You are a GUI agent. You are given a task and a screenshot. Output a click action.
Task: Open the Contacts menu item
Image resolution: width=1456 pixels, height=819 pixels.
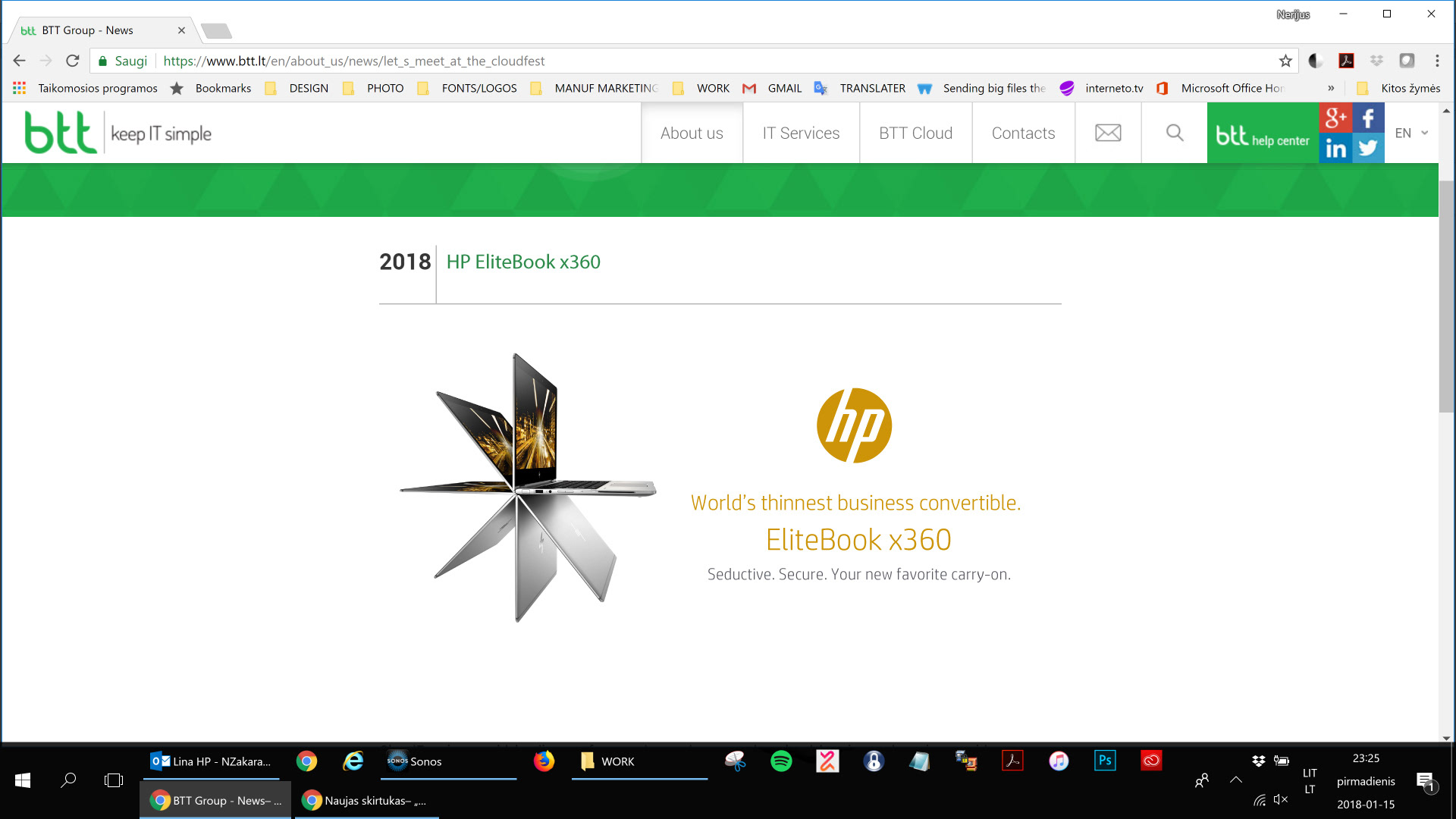point(1023,133)
